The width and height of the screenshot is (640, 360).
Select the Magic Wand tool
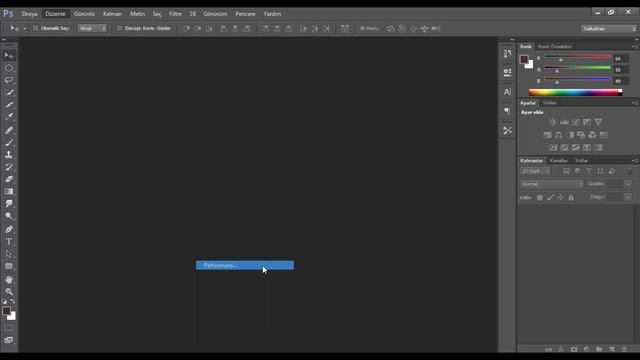[x=9, y=93]
